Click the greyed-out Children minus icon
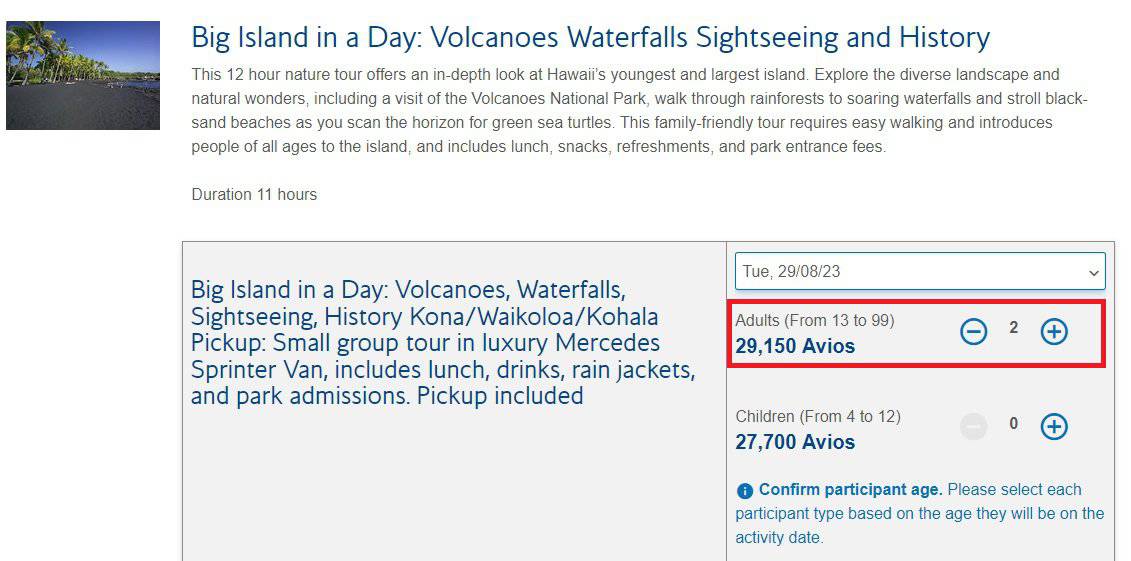The image size is (1131, 561). 973,427
